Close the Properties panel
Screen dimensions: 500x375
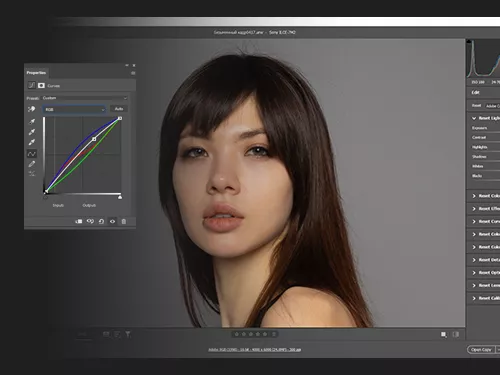(x=134, y=65)
